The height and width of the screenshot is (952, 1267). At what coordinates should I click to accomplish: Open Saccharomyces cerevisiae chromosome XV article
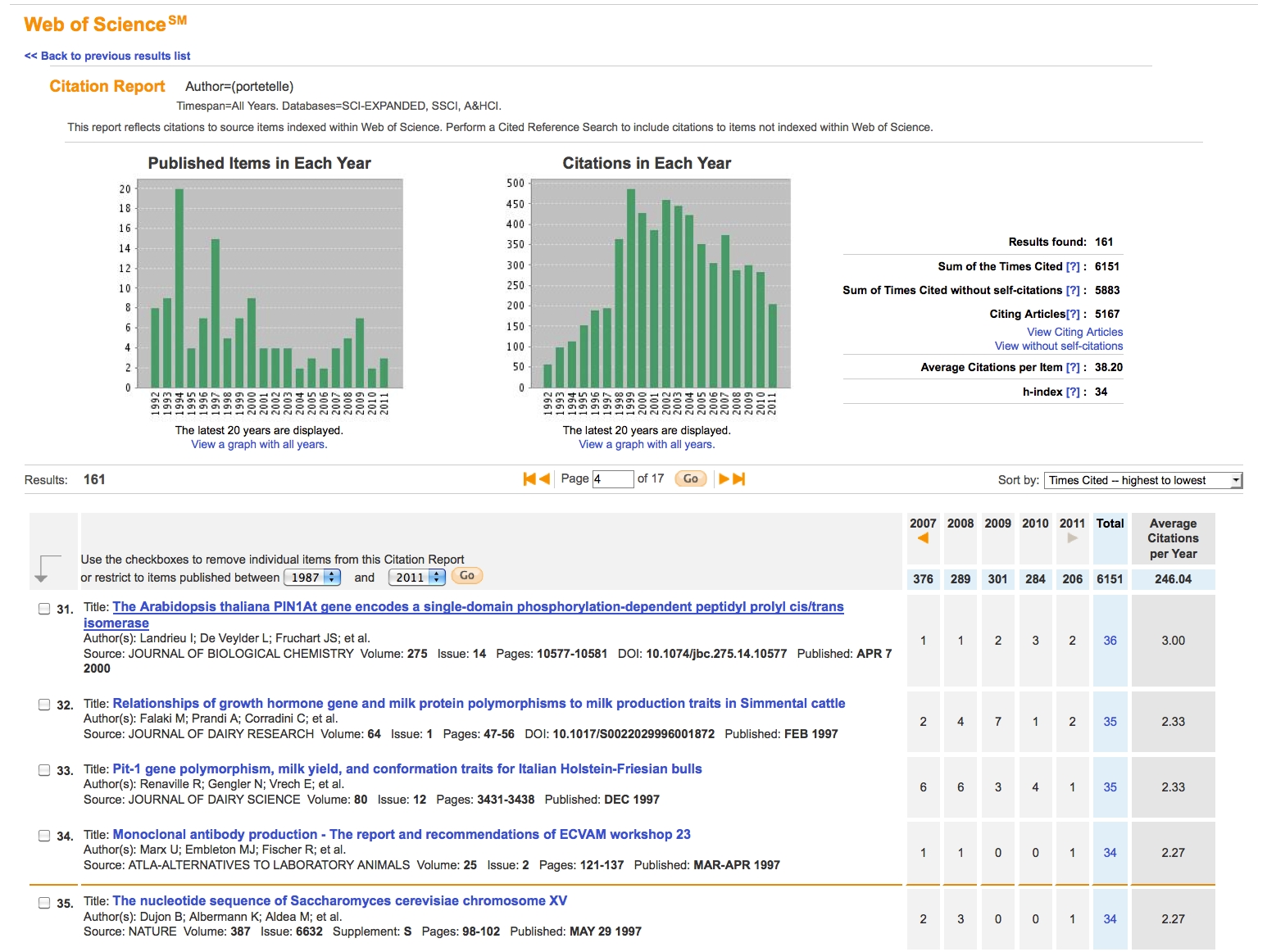coord(339,900)
